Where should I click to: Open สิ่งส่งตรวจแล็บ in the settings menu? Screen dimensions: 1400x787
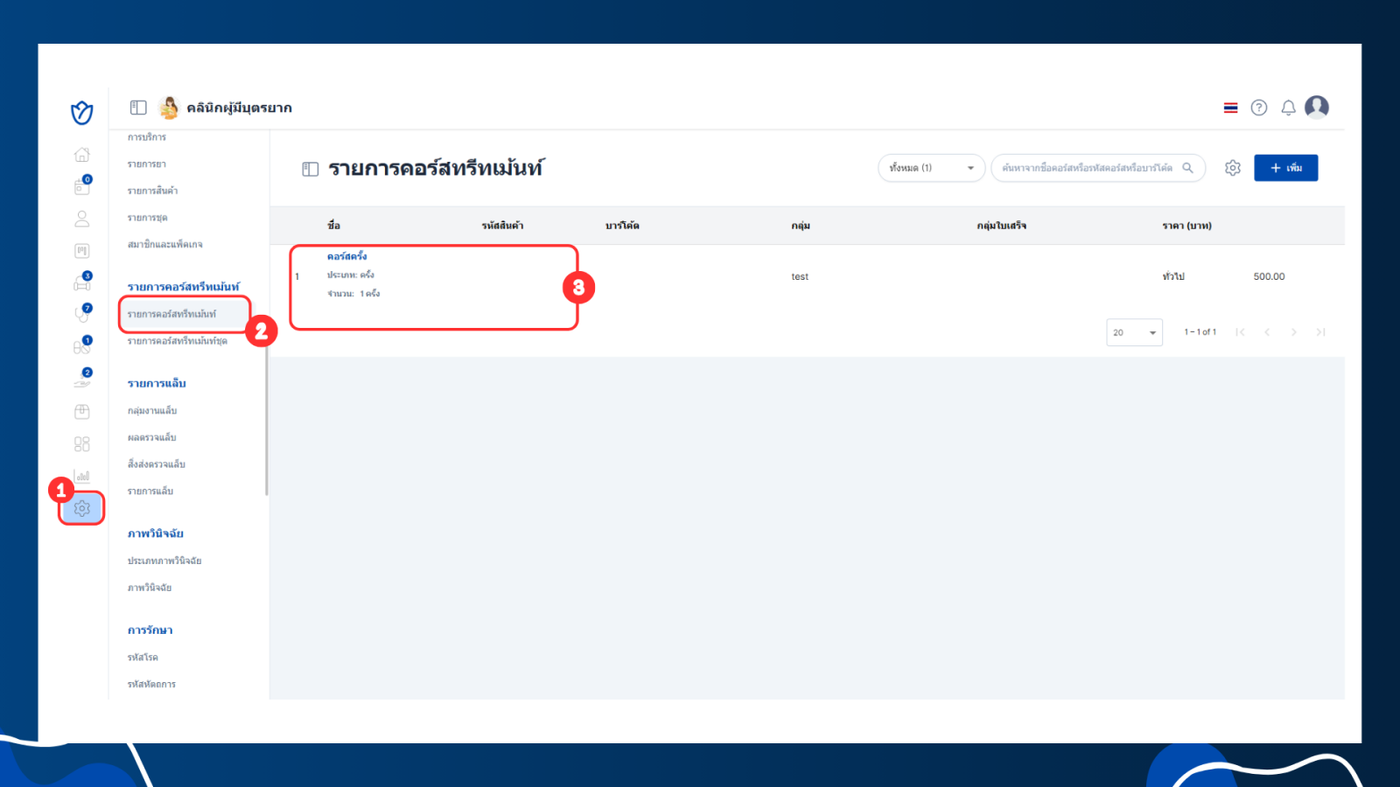pos(156,465)
